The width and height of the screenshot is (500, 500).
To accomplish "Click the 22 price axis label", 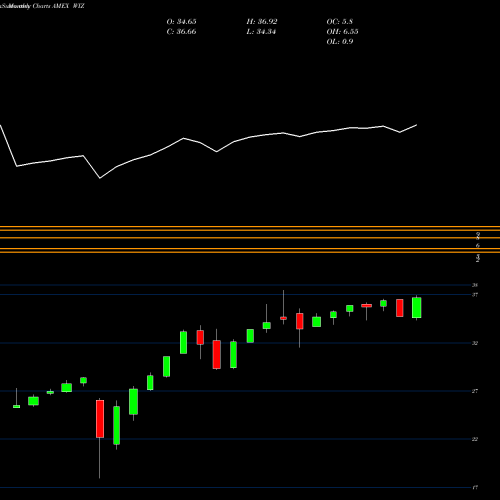I will (475, 439).
